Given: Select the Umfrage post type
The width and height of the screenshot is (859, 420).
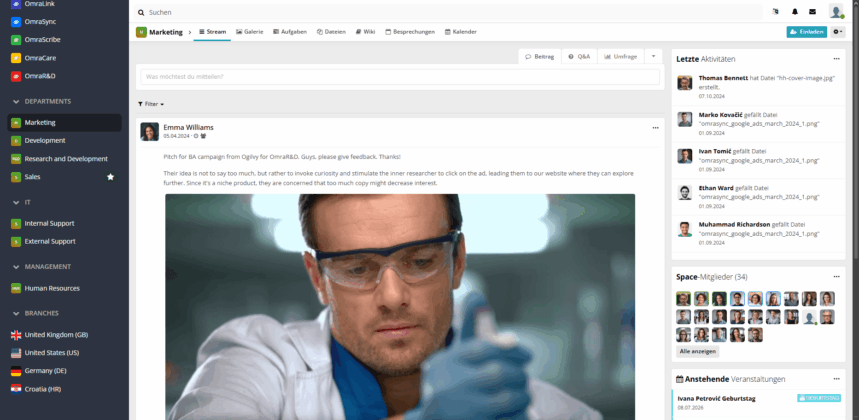Looking at the screenshot, I should click(x=620, y=56).
